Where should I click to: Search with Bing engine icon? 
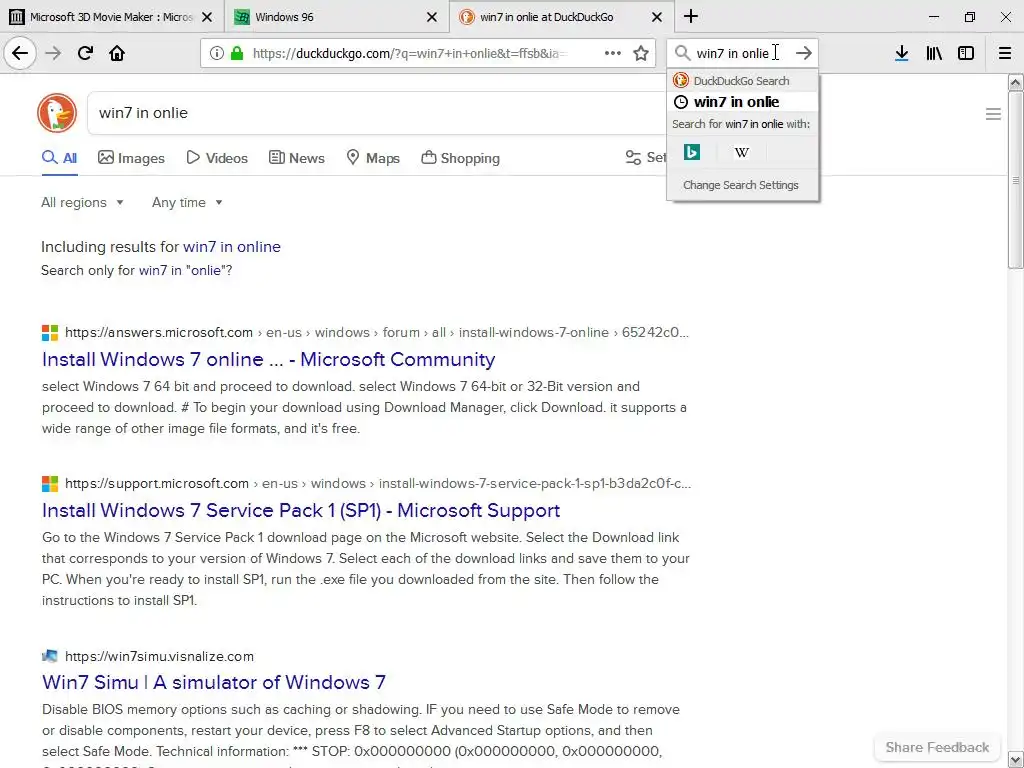tap(692, 152)
